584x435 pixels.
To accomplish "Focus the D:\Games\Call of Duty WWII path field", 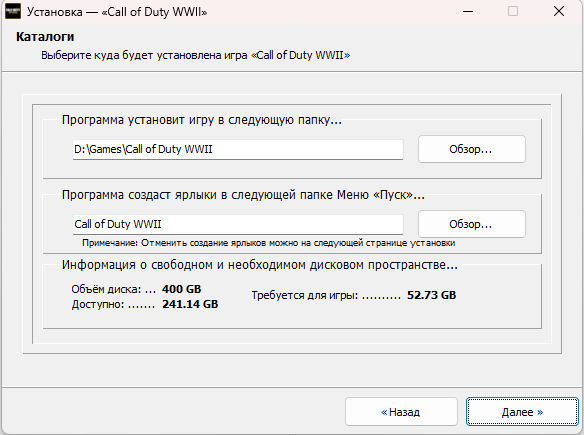I will point(238,150).
